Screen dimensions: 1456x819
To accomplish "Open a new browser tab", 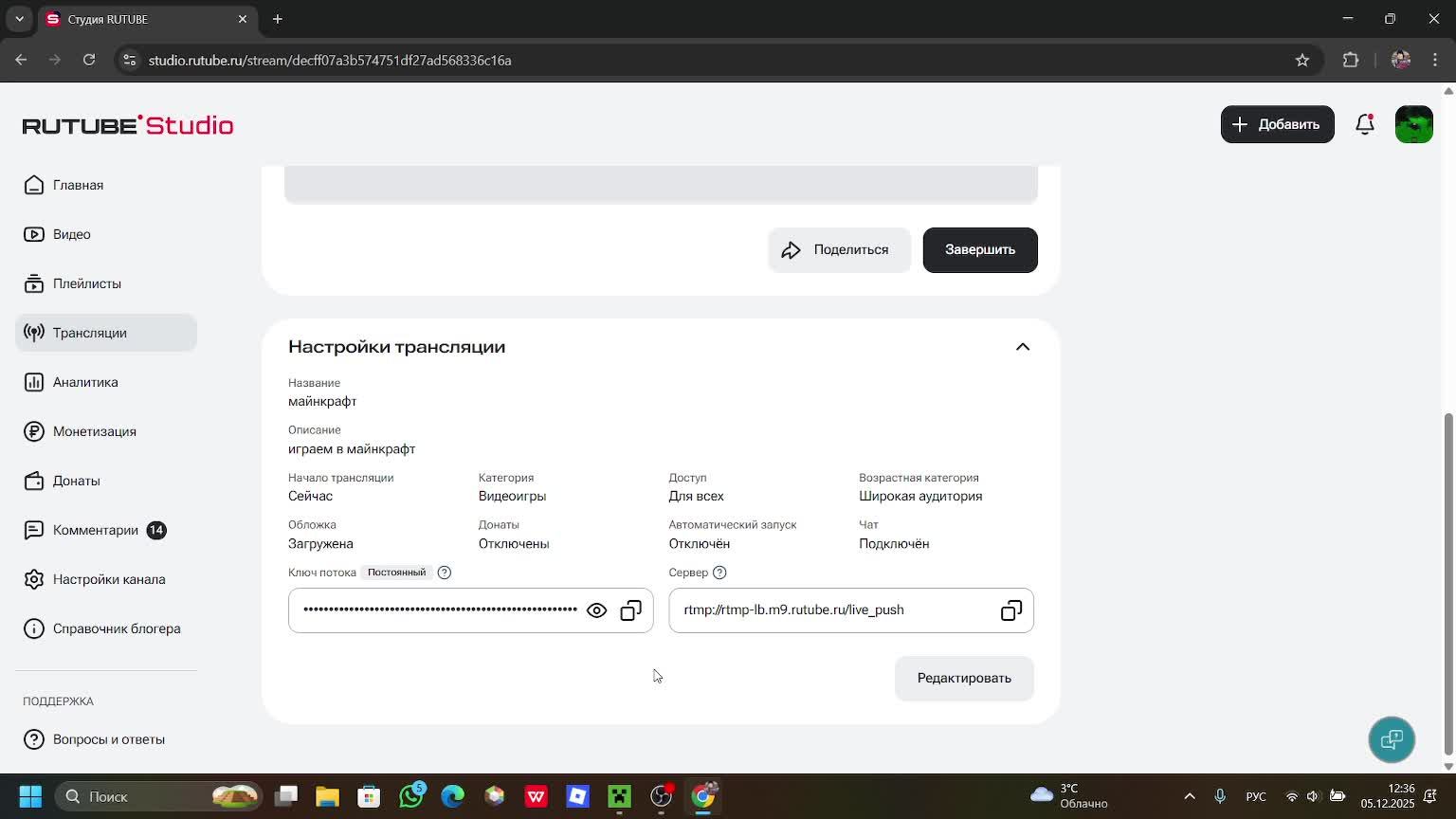I will click(278, 19).
